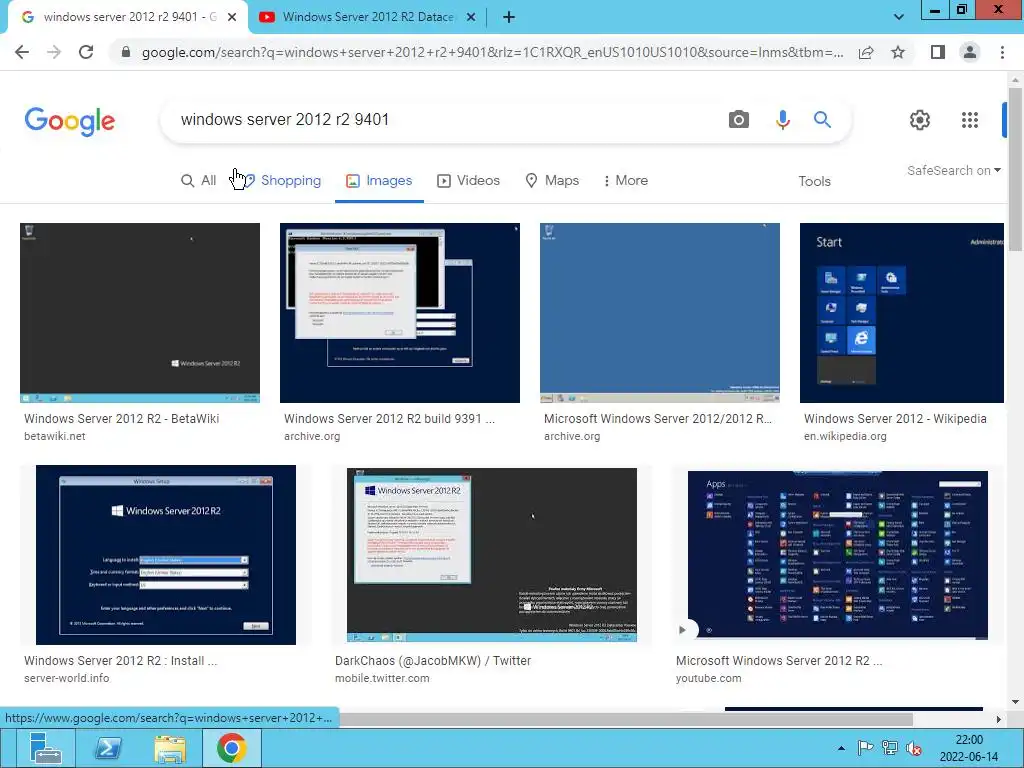Screen dimensions: 1024x768
Task: Open a new tab with the plus button
Action: pos(509,17)
